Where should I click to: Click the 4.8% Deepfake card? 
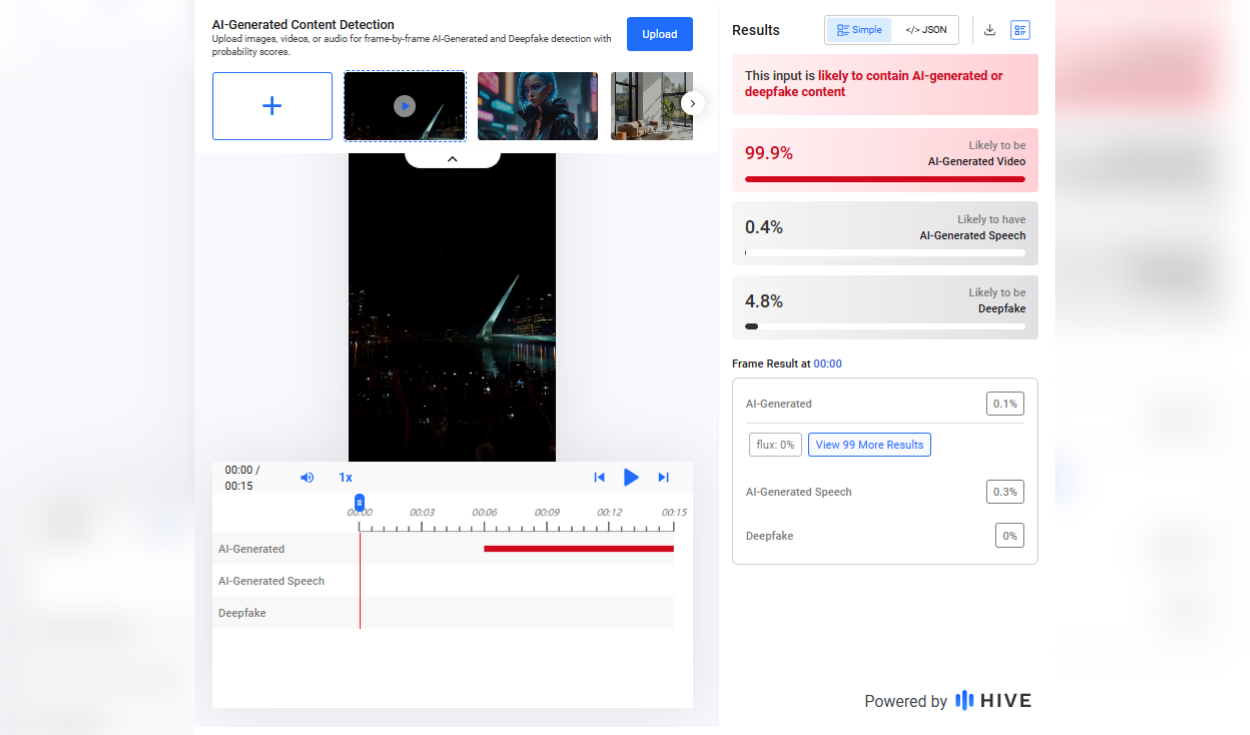[885, 307]
